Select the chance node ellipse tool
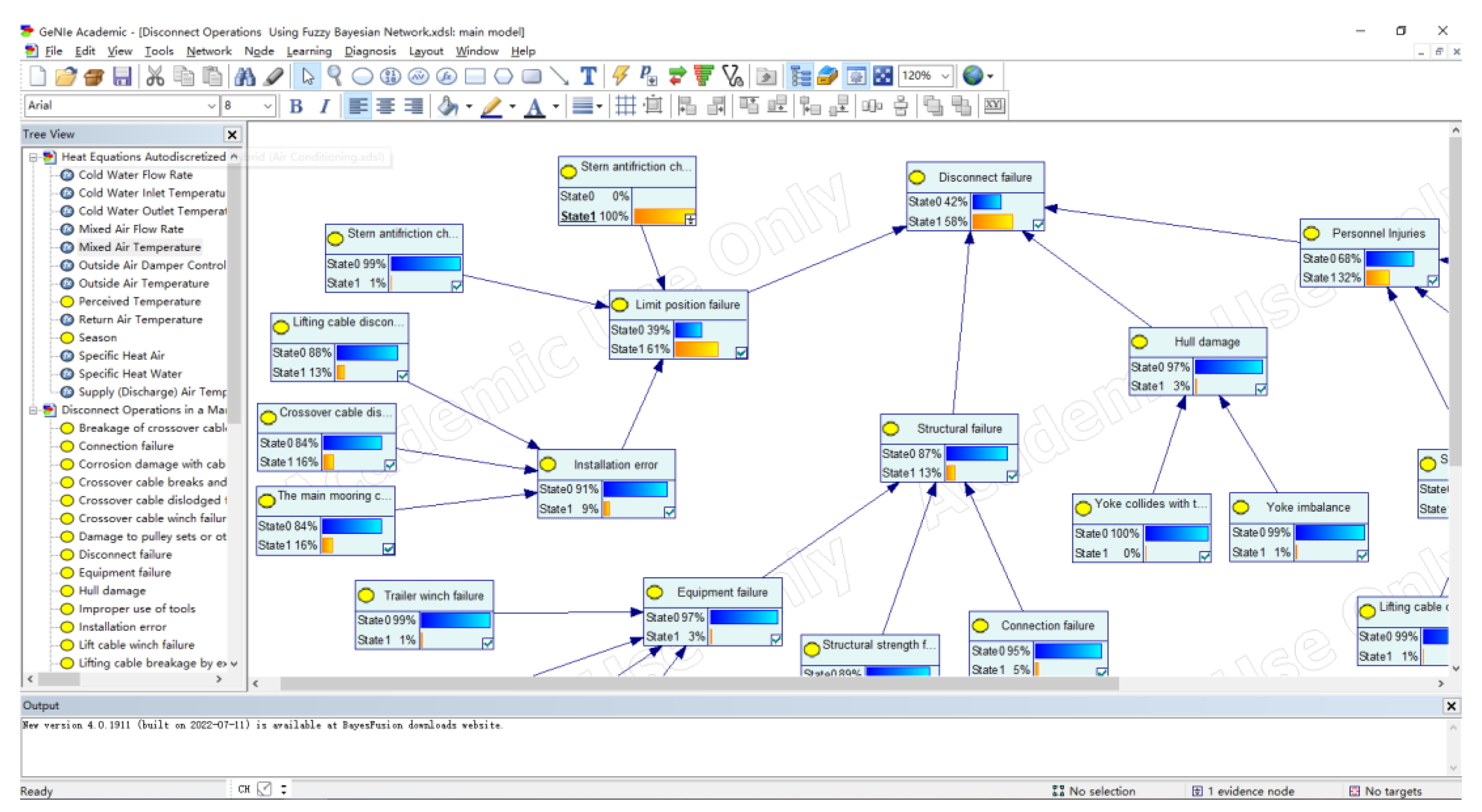The image size is (1482, 812). coord(362,76)
